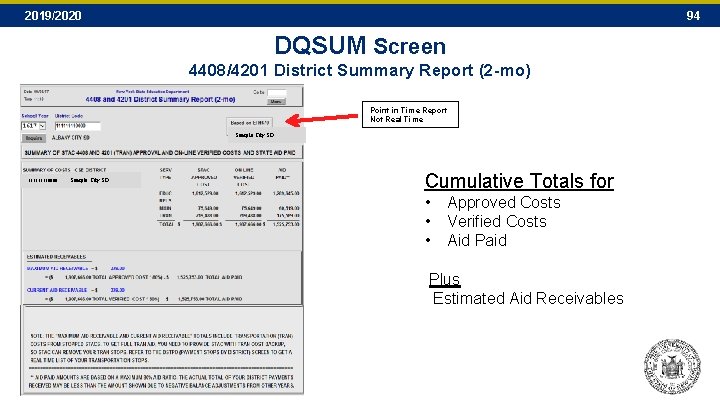The image size is (720, 405).
Task: Click the New York State seal logo
Action: tap(672, 366)
